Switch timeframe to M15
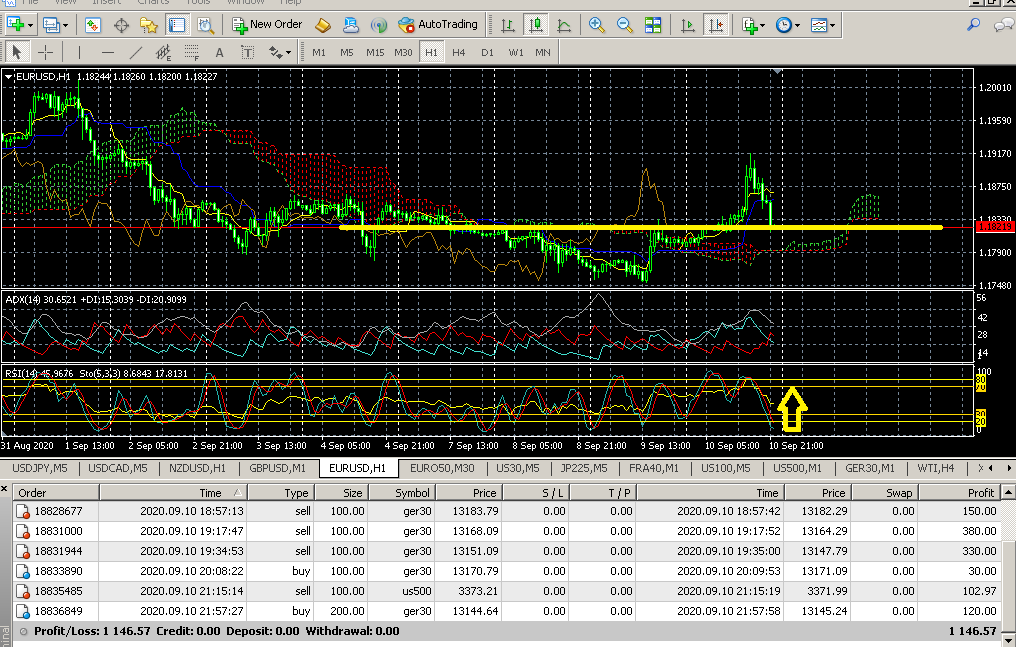The image size is (1016, 647). [375, 52]
